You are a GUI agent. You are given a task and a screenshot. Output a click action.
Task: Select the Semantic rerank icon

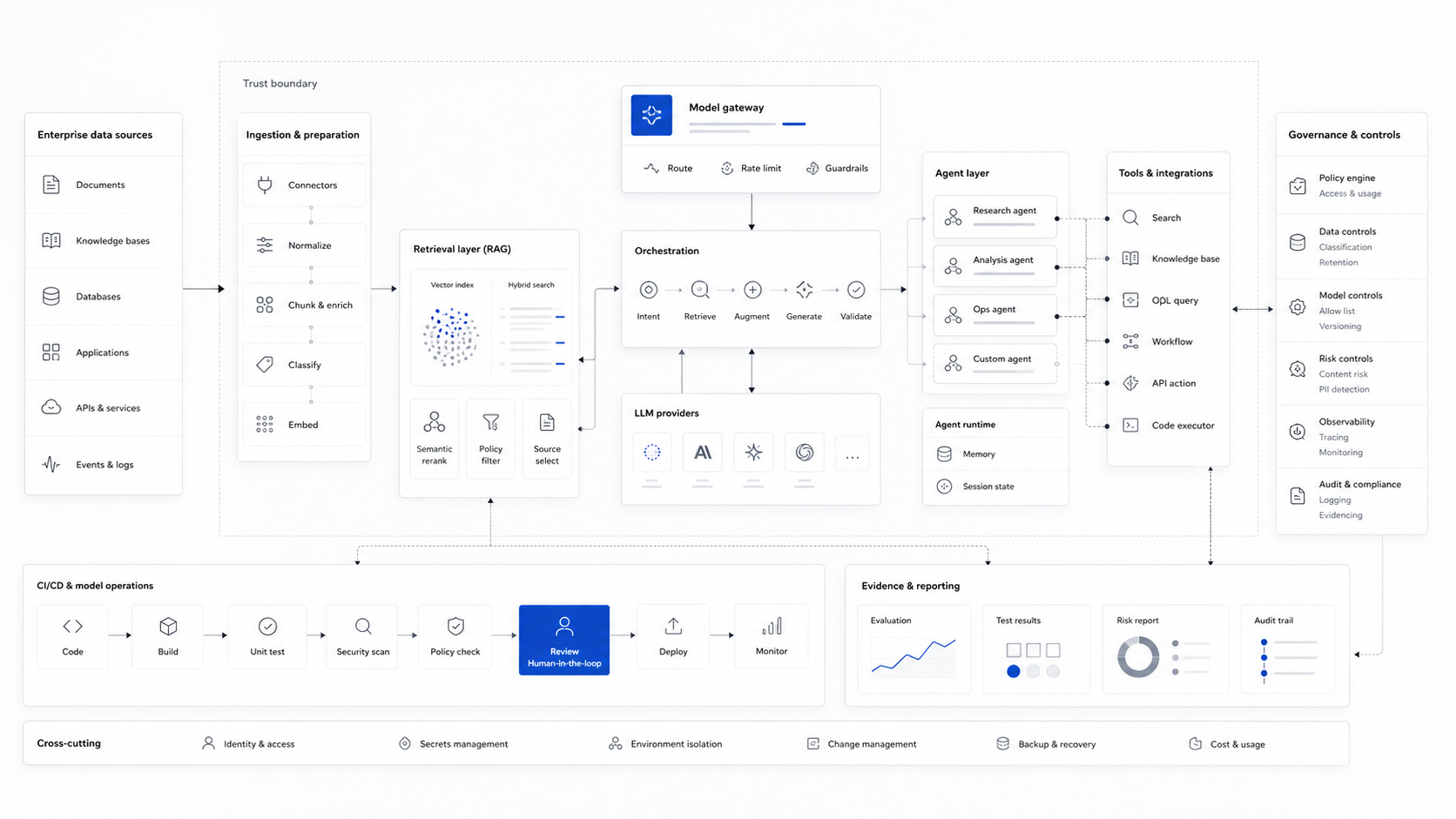[x=435, y=423]
